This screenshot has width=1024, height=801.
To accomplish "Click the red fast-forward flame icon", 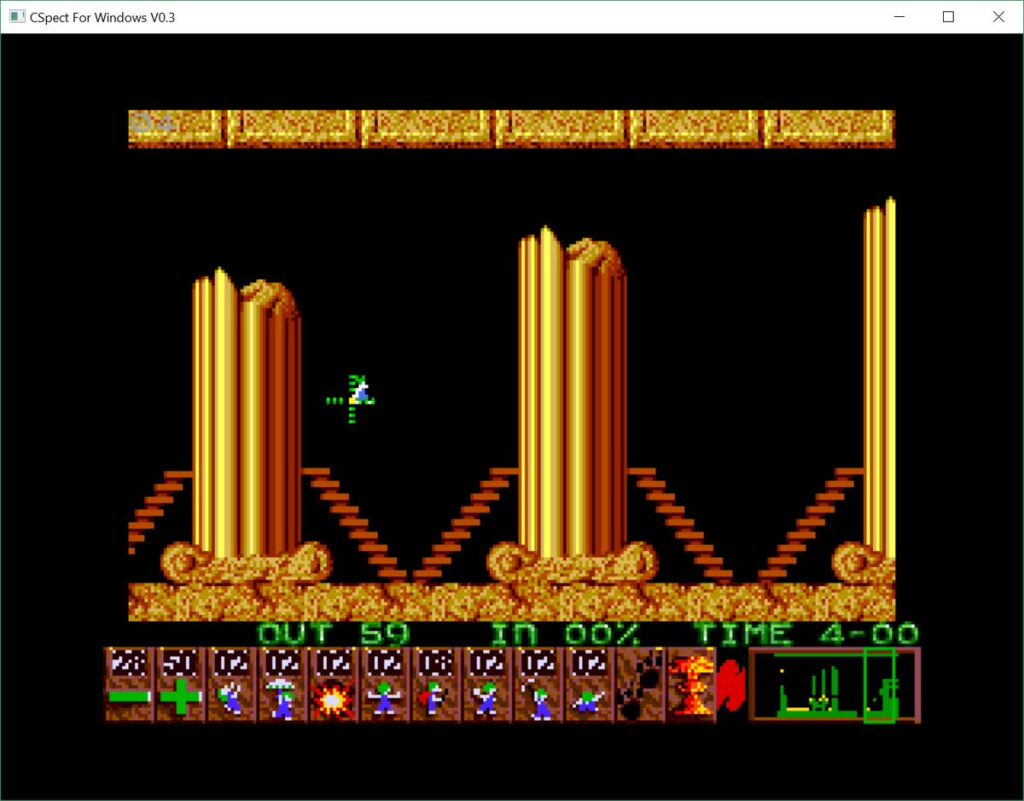I will pyautogui.click(x=731, y=685).
